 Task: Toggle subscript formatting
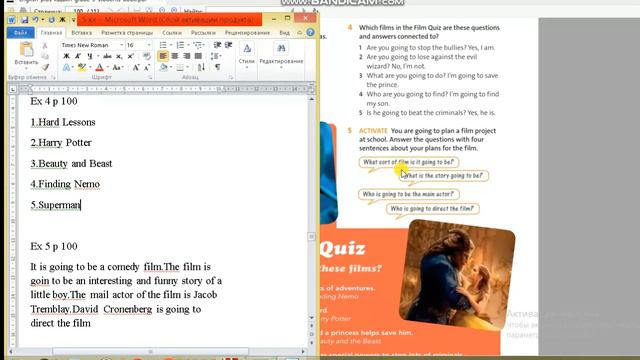[119, 56]
